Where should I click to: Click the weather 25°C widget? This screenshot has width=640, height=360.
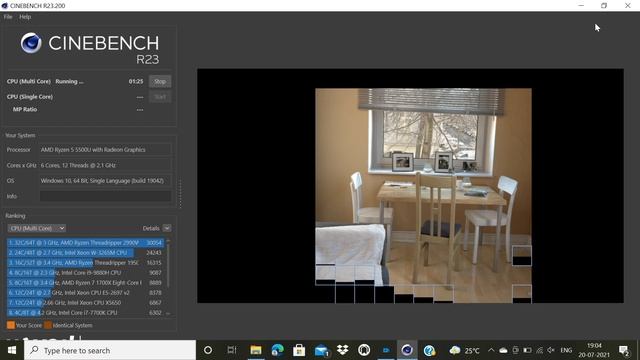pos(464,350)
